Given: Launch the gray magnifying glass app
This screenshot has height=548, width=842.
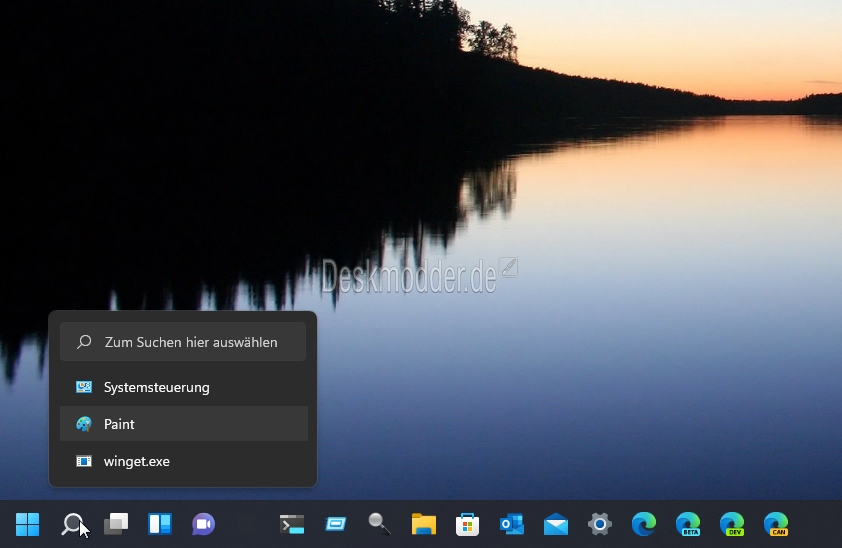Looking at the screenshot, I should [380, 524].
